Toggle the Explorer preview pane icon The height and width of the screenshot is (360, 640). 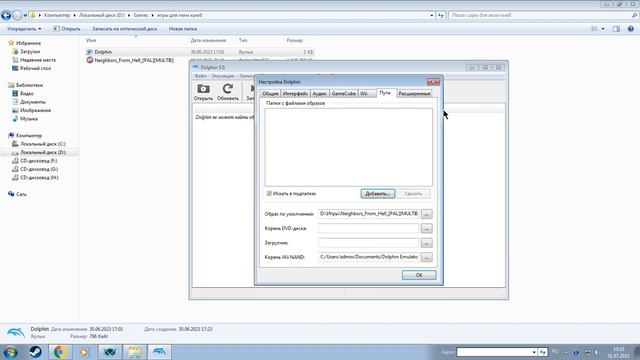(x=616, y=29)
